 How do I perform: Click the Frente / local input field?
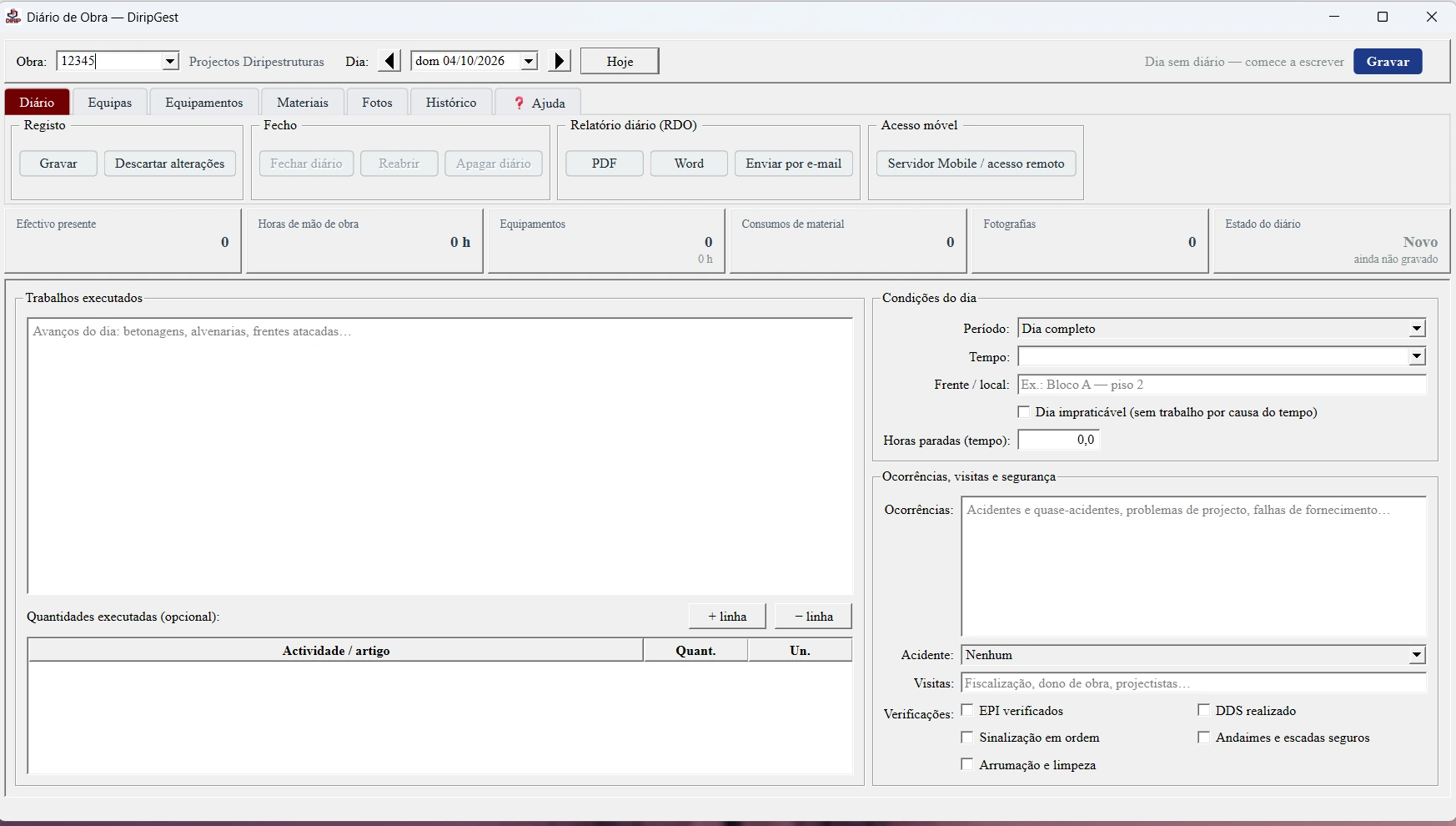coord(1223,385)
